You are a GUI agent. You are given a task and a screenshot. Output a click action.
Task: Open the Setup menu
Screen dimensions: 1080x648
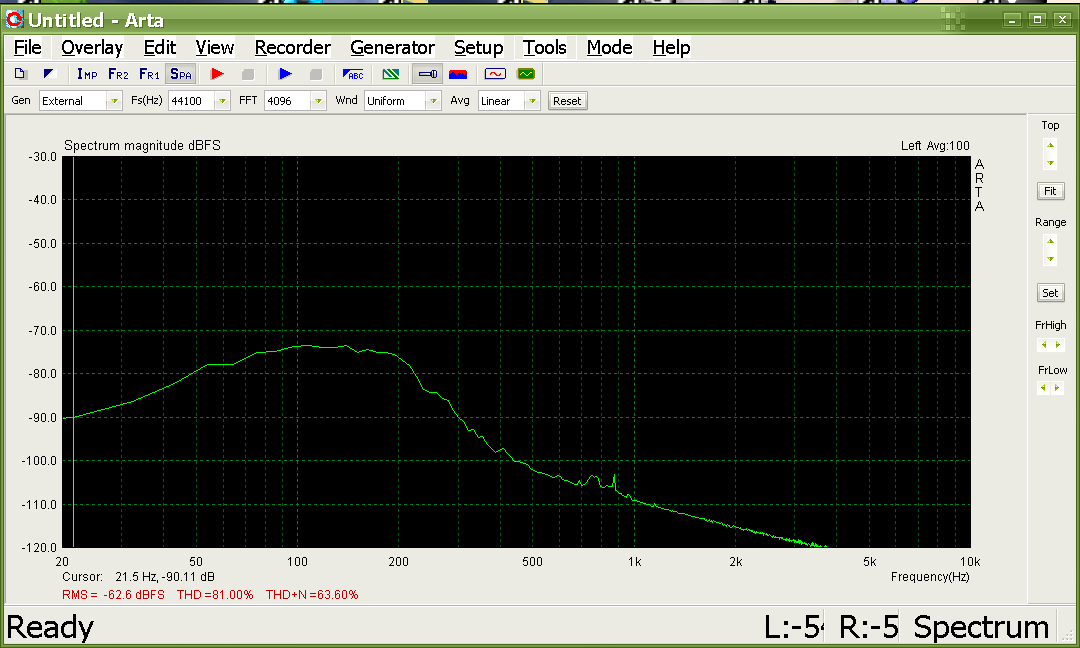pyautogui.click(x=478, y=48)
